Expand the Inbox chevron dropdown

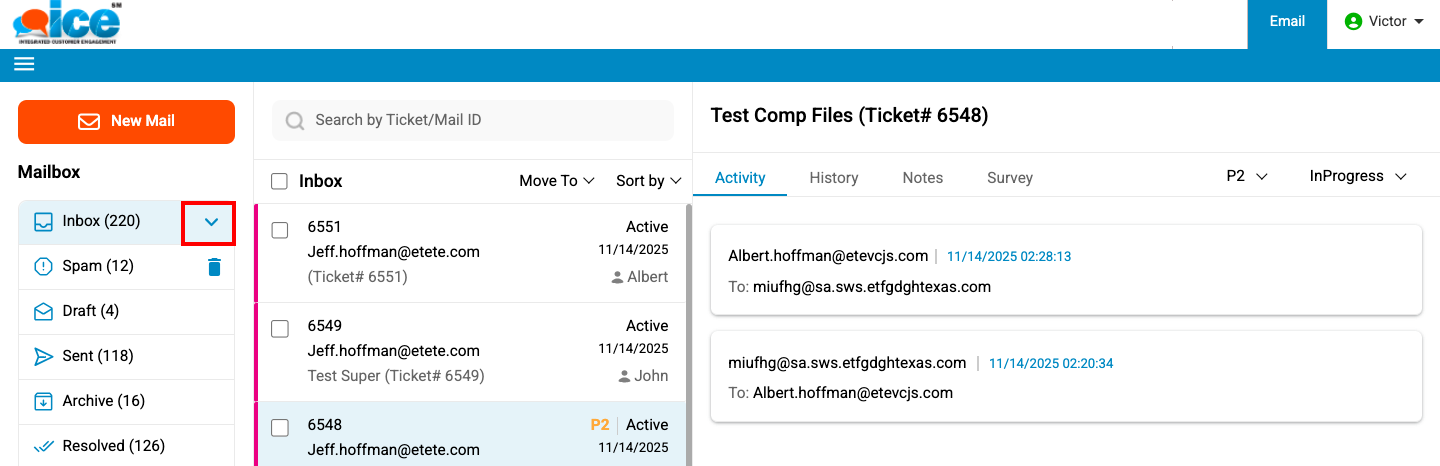[210, 222]
